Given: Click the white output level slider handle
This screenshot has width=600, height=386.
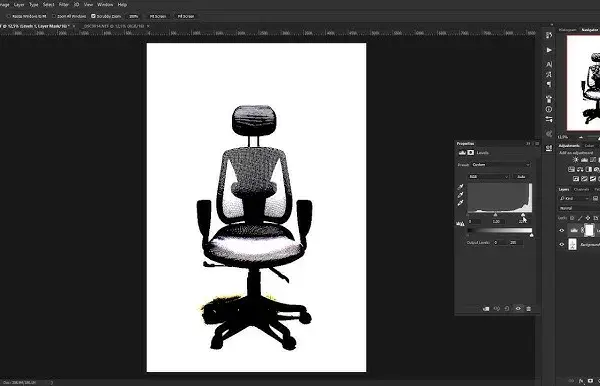Looking at the screenshot, I should 532,235.
